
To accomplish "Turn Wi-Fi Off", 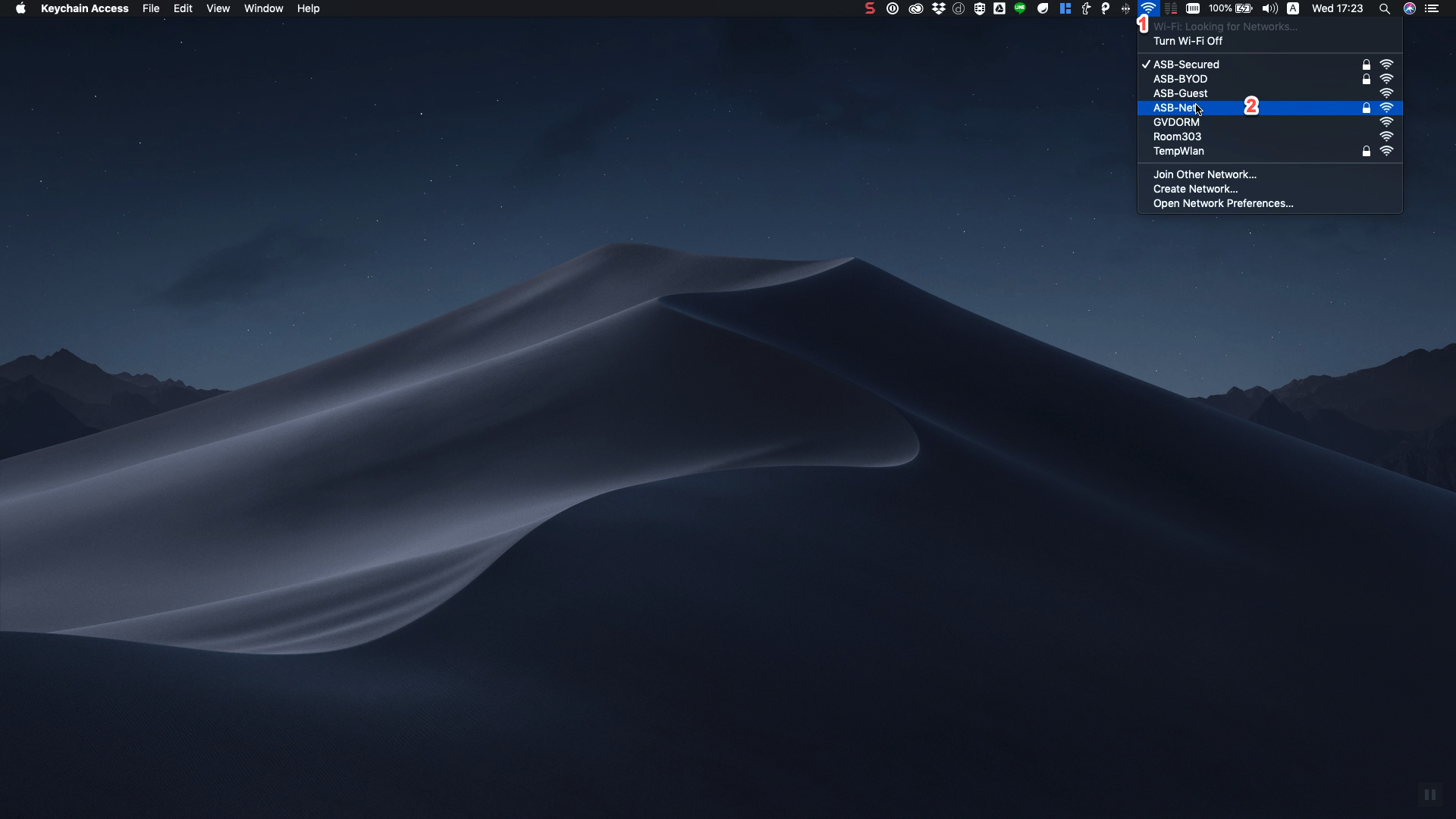I will click(x=1188, y=41).
